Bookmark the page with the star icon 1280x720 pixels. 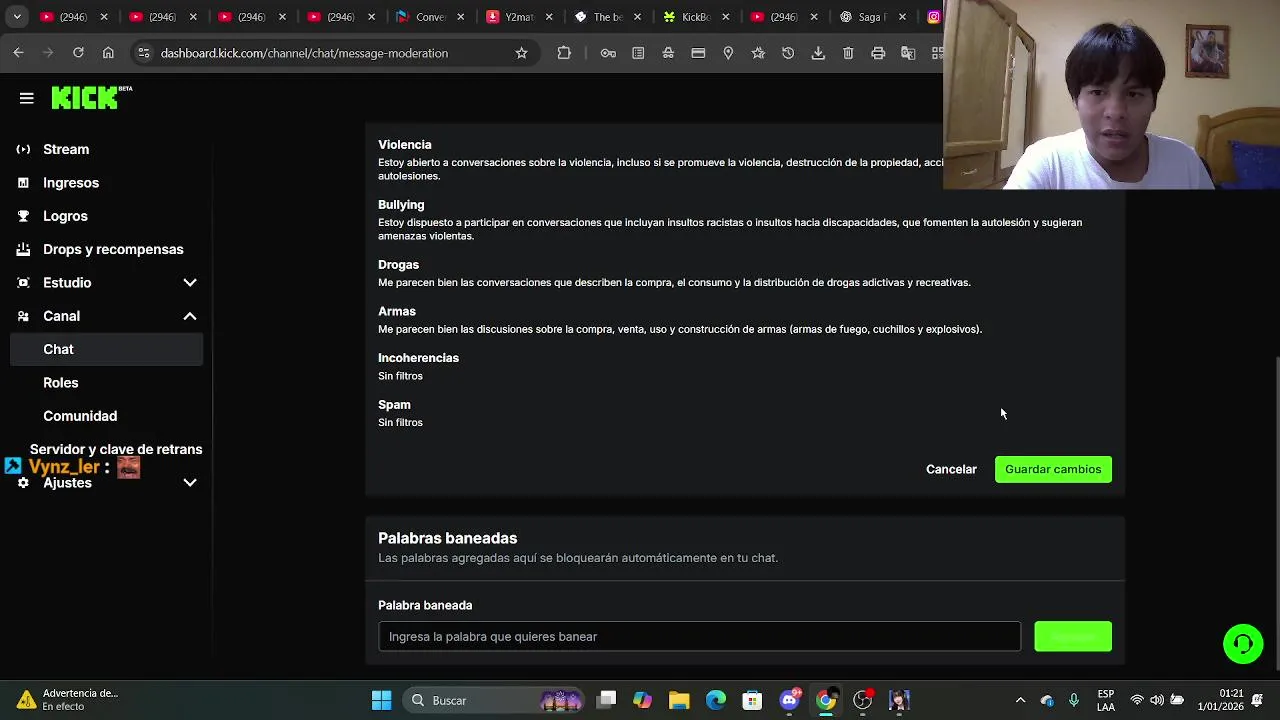(521, 53)
